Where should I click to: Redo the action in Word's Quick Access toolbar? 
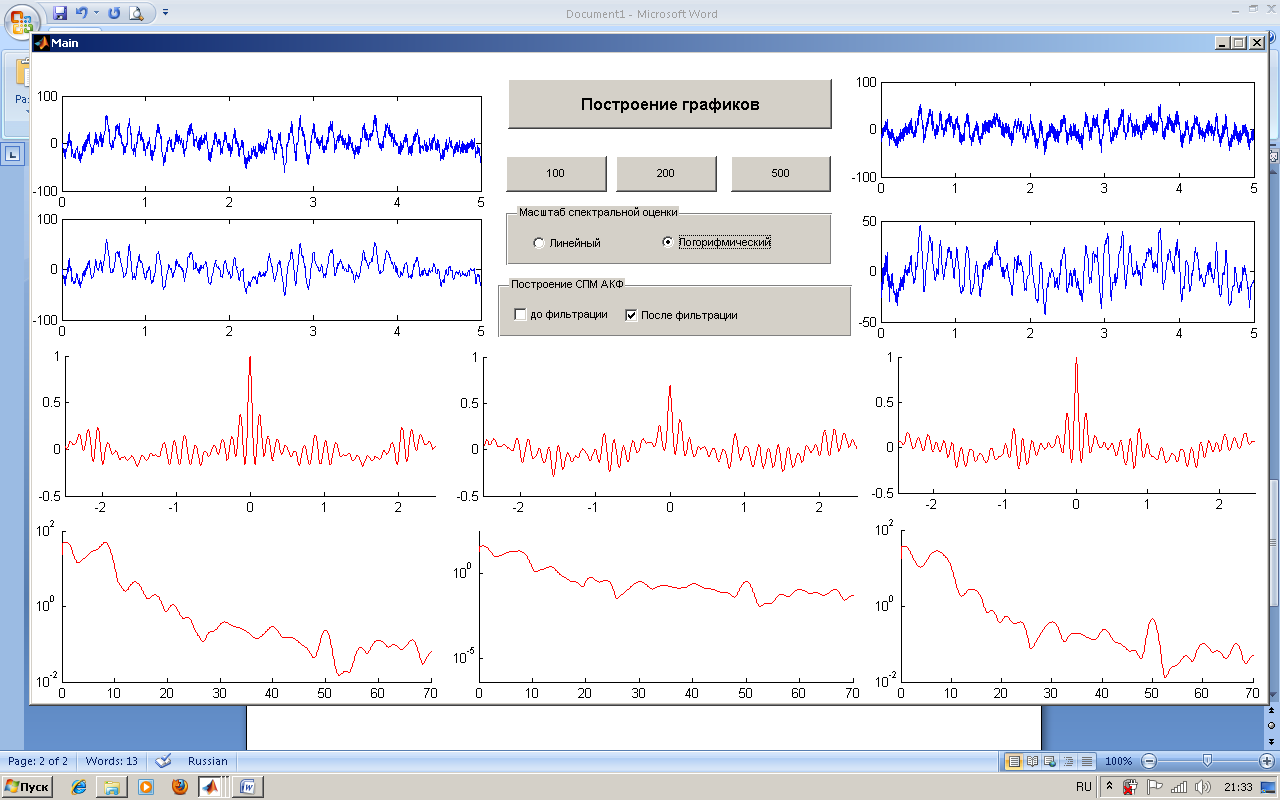[x=114, y=13]
